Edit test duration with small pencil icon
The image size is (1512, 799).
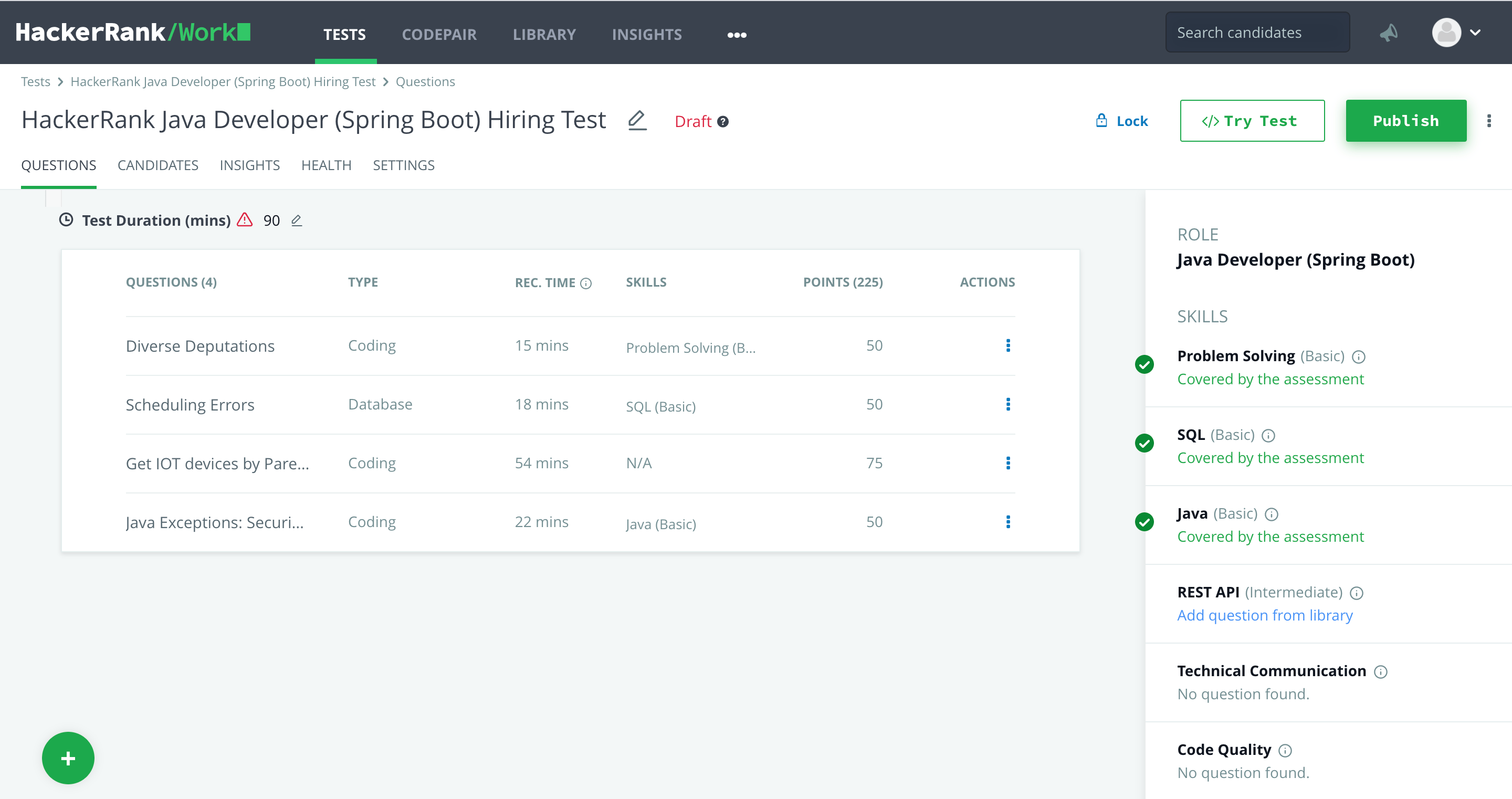click(297, 220)
